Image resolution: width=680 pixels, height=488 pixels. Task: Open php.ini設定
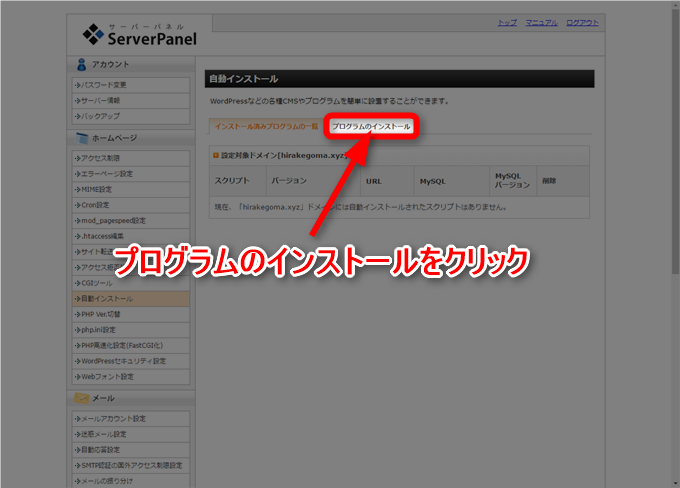point(131,330)
